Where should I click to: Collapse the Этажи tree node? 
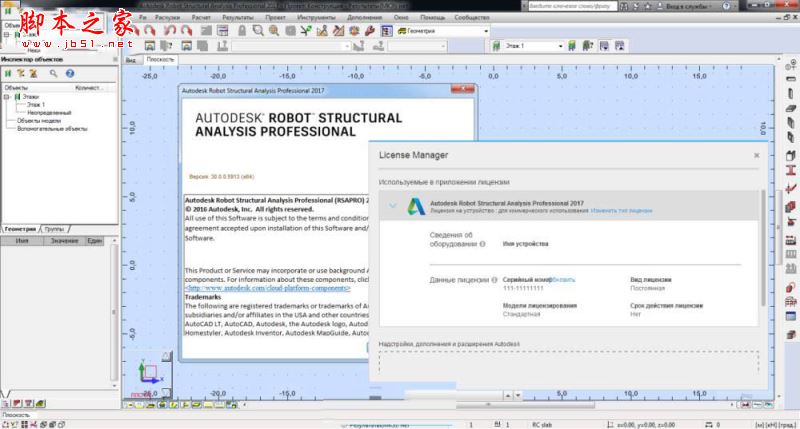click(7, 96)
